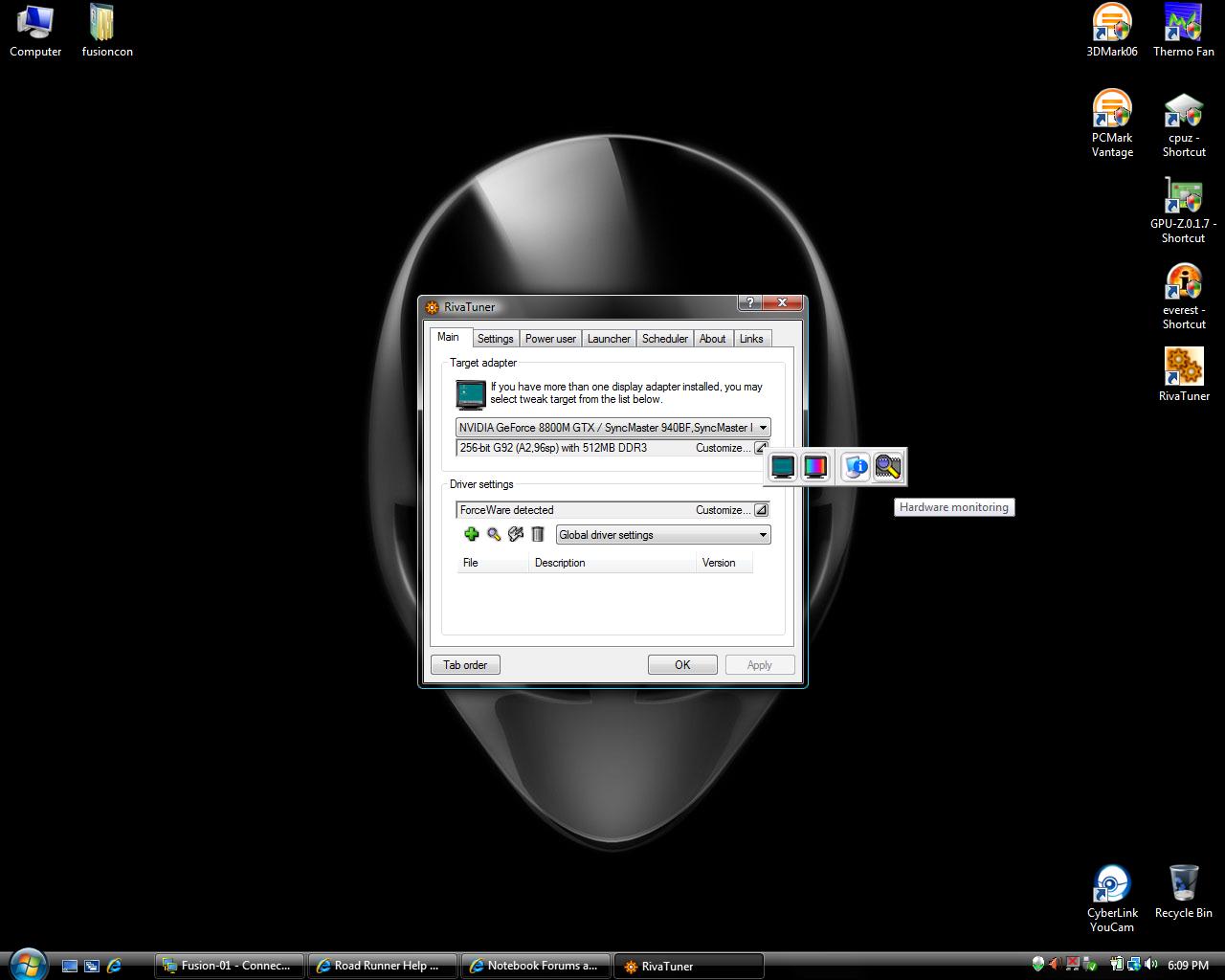Click the green plus add-database icon

tap(471, 535)
